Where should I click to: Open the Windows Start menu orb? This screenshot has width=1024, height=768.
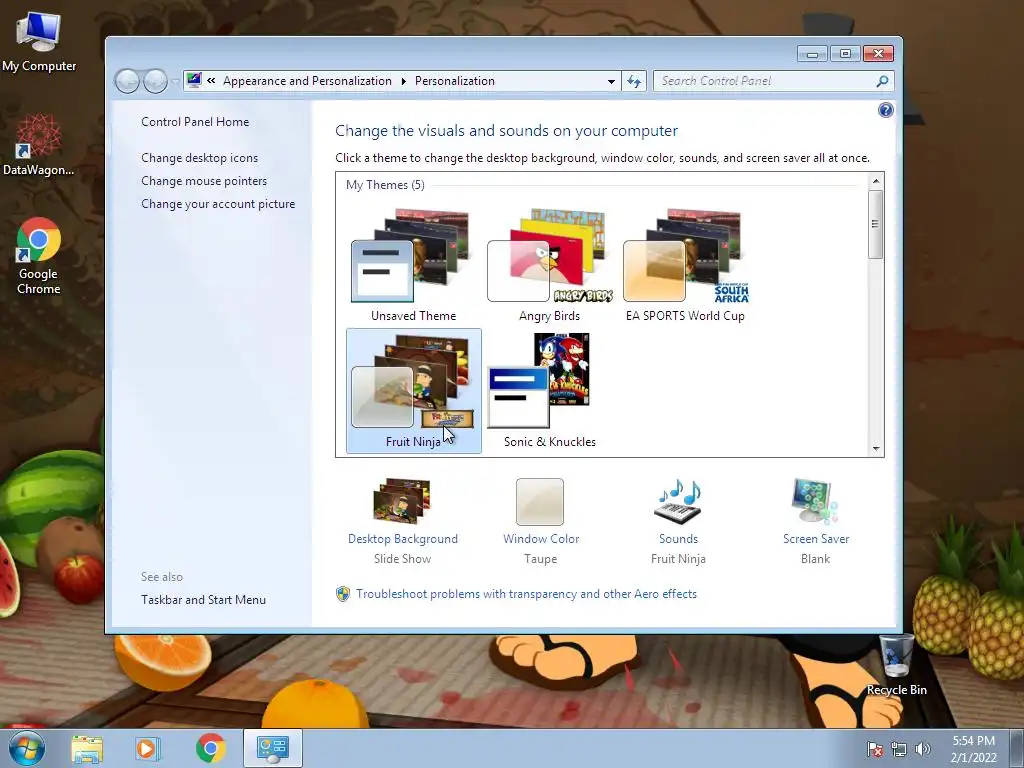(26, 748)
